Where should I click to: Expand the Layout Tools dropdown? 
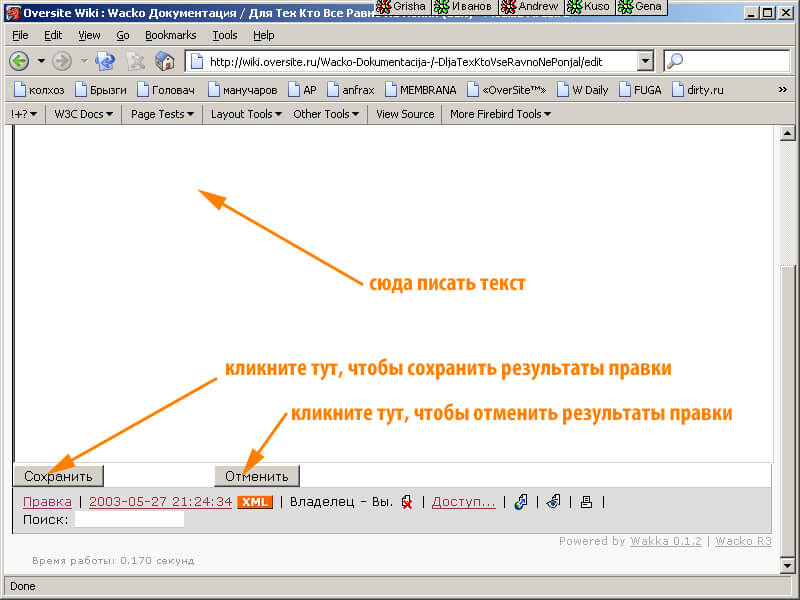click(x=245, y=114)
